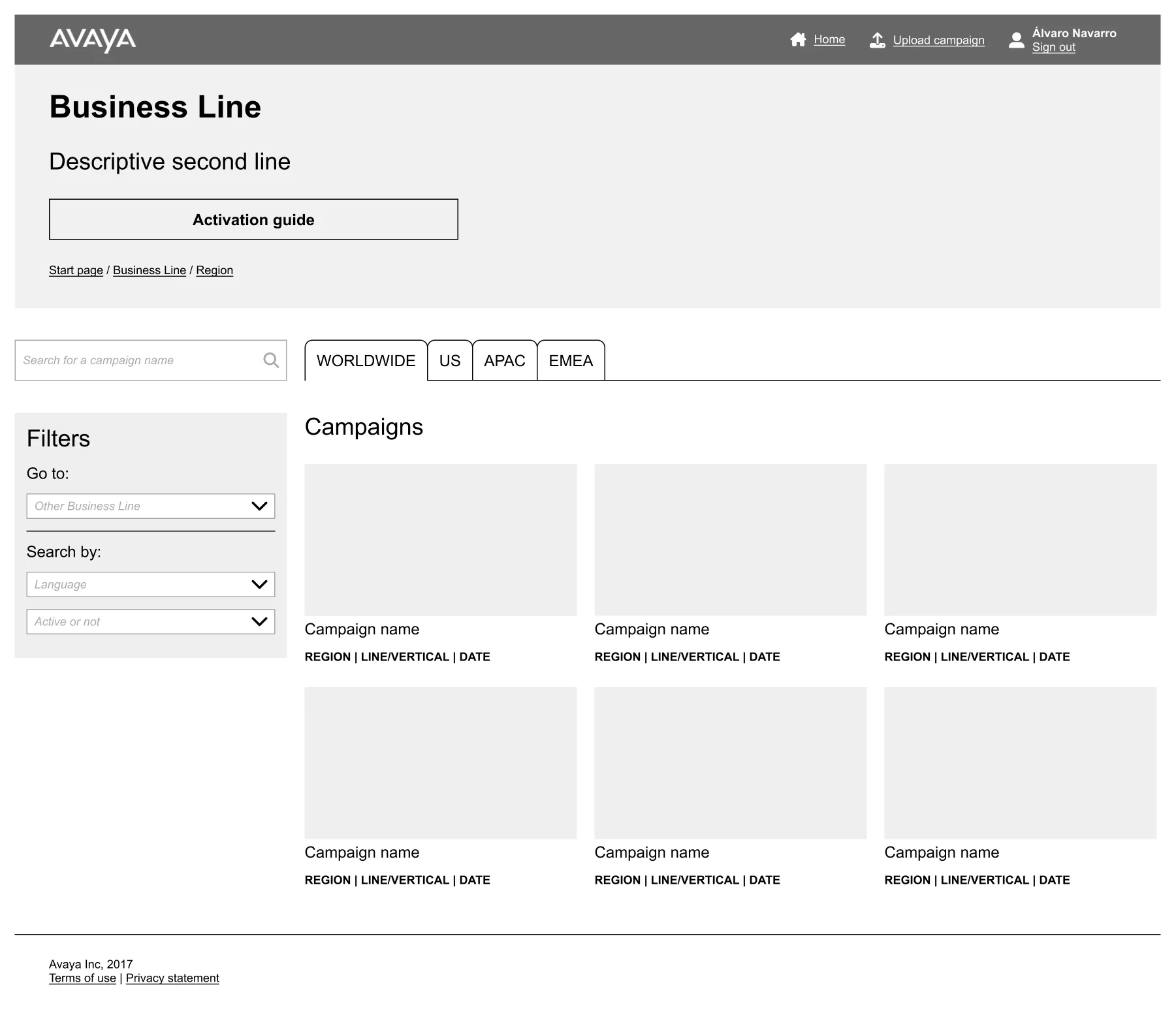Click the magnifier icon in the campaign search field
1176x1011 pixels.
point(270,360)
